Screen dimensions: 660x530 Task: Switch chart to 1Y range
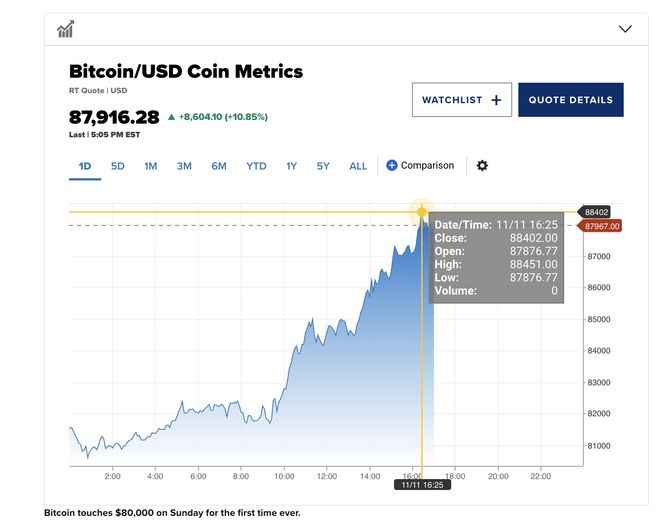(292, 166)
